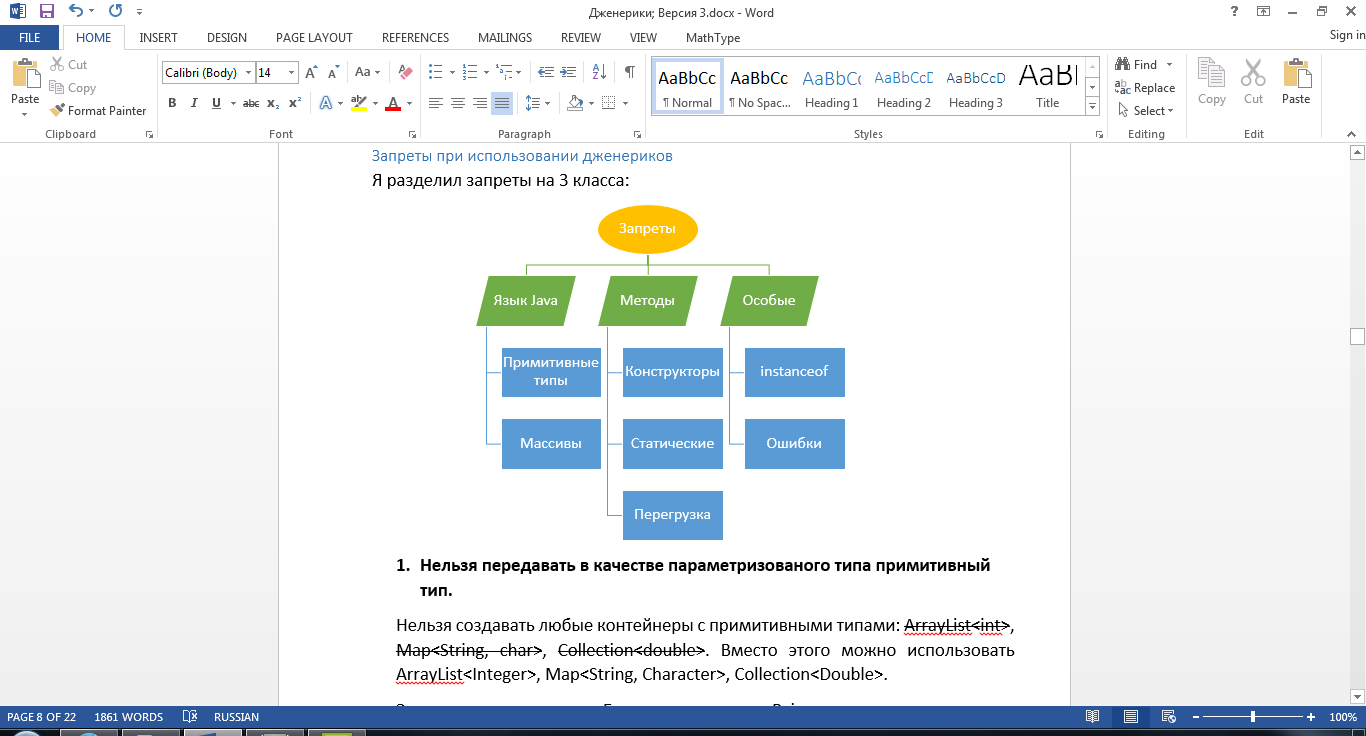Click the RUSSIAN language indicator
Image resolution: width=1366 pixels, height=736 pixels.
(x=236, y=717)
